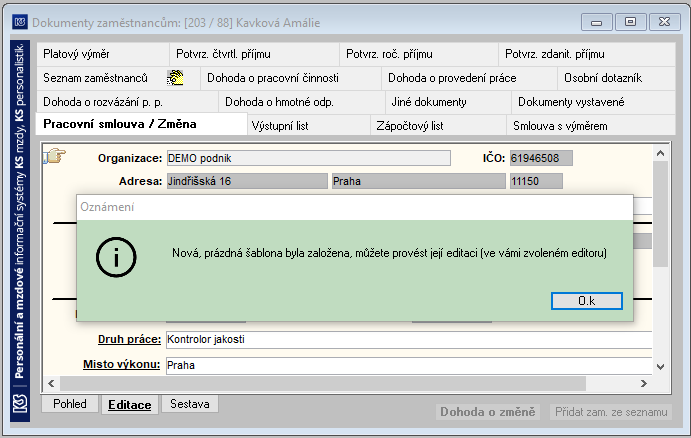The image size is (691, 438).
Task: Minimize the Dokumenty zaměstnancům window
Action: pos(597,22)
